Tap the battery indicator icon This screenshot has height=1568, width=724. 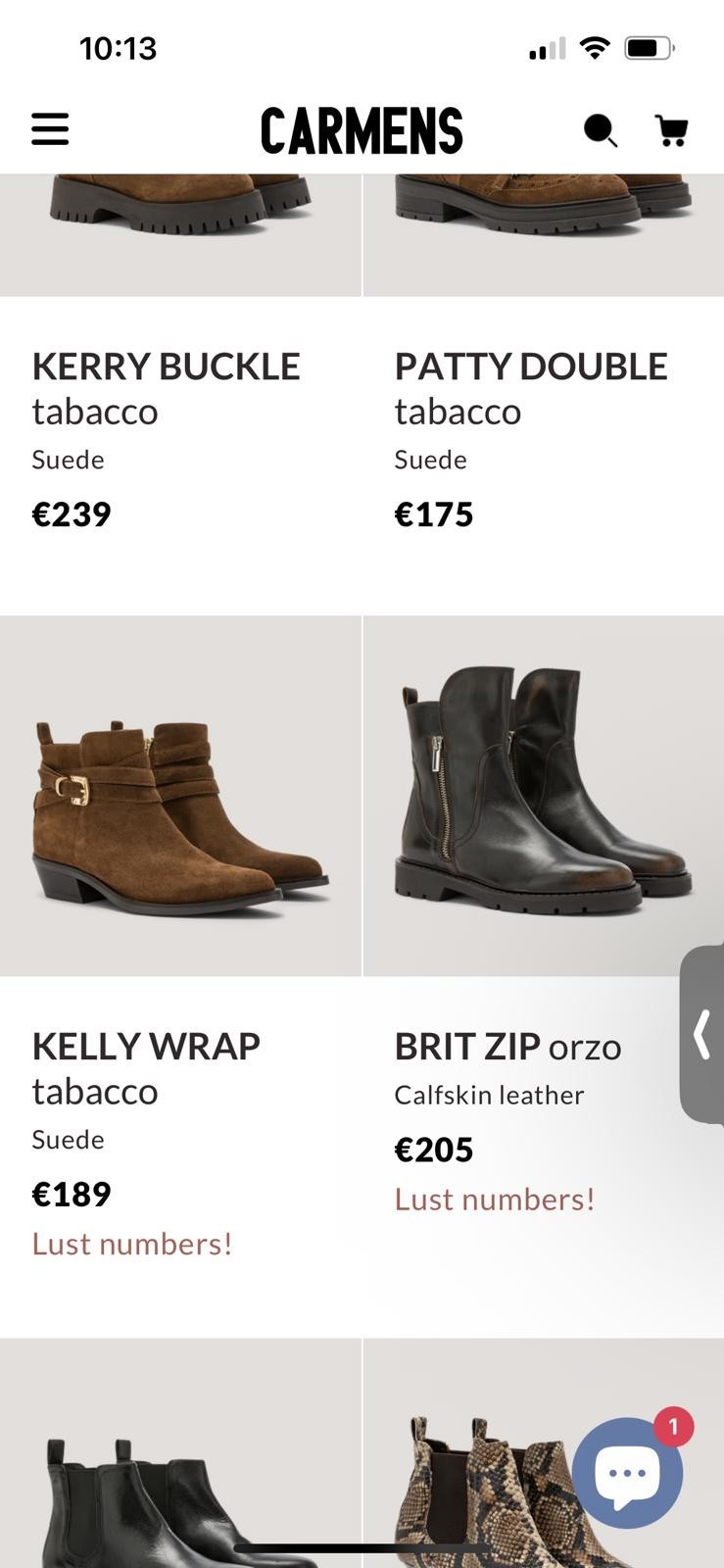[x=649, y=47]
